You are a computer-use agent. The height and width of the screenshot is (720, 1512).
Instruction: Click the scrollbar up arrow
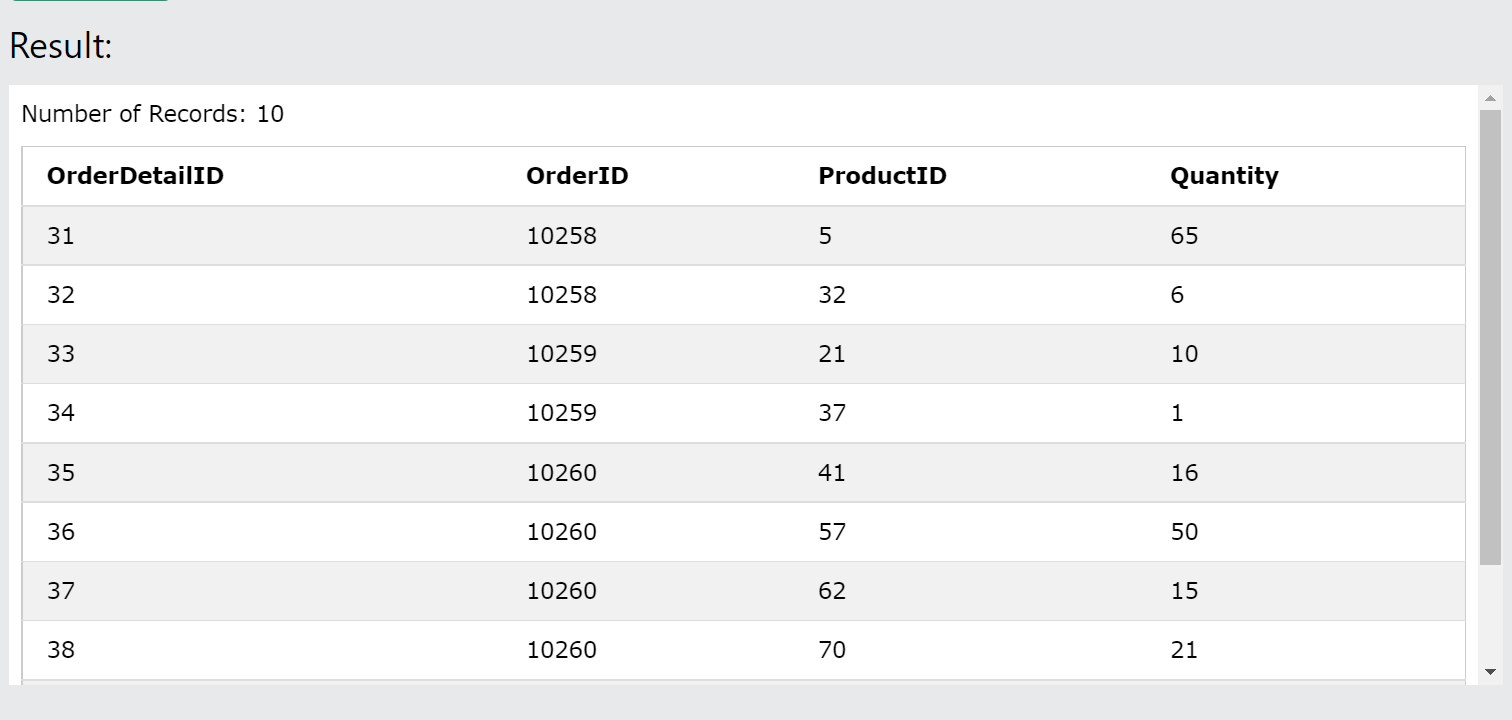(x=1490, y=98)
